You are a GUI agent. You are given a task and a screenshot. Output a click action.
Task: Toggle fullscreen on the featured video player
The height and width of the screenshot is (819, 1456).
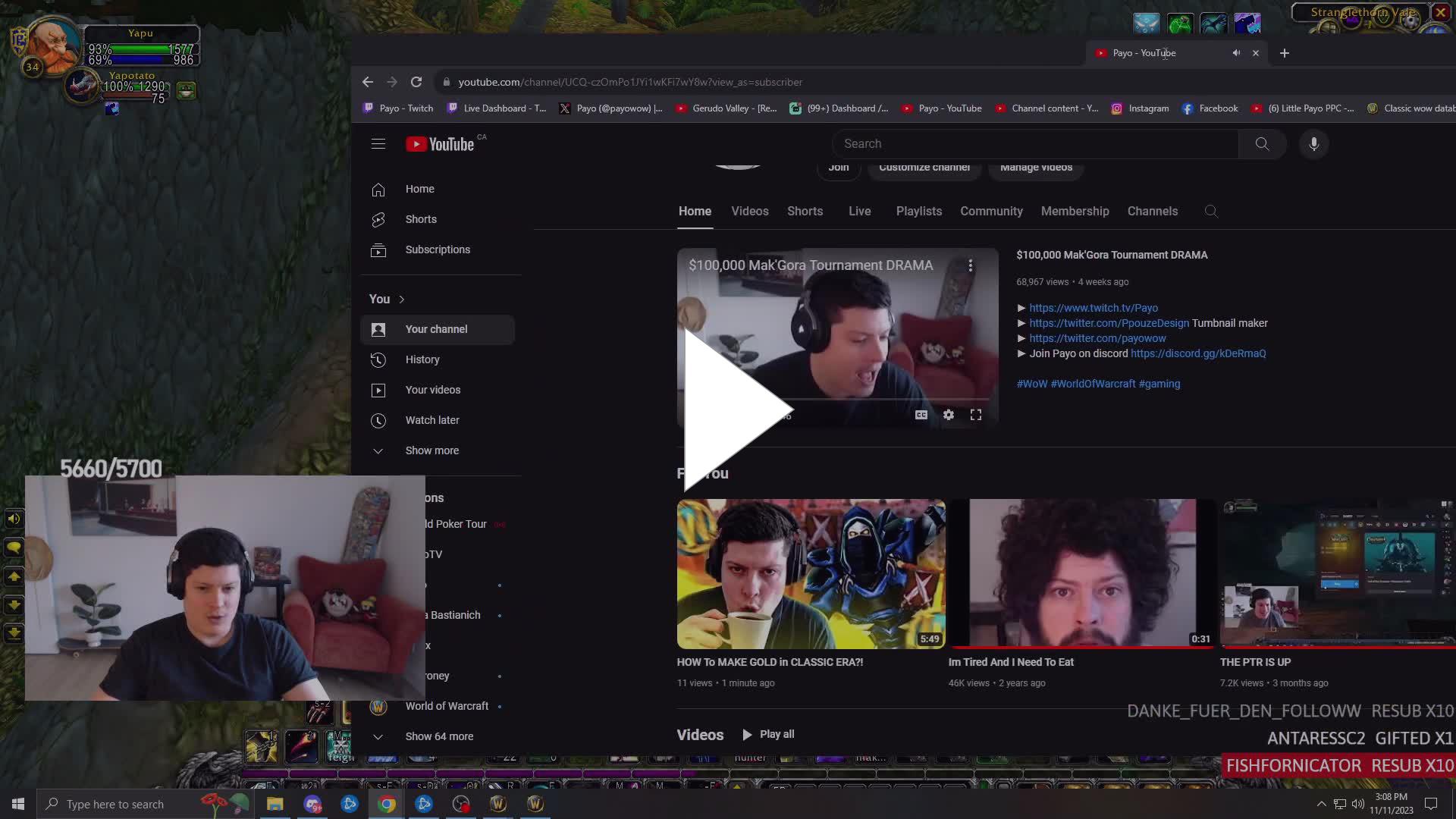click(976, 415)
